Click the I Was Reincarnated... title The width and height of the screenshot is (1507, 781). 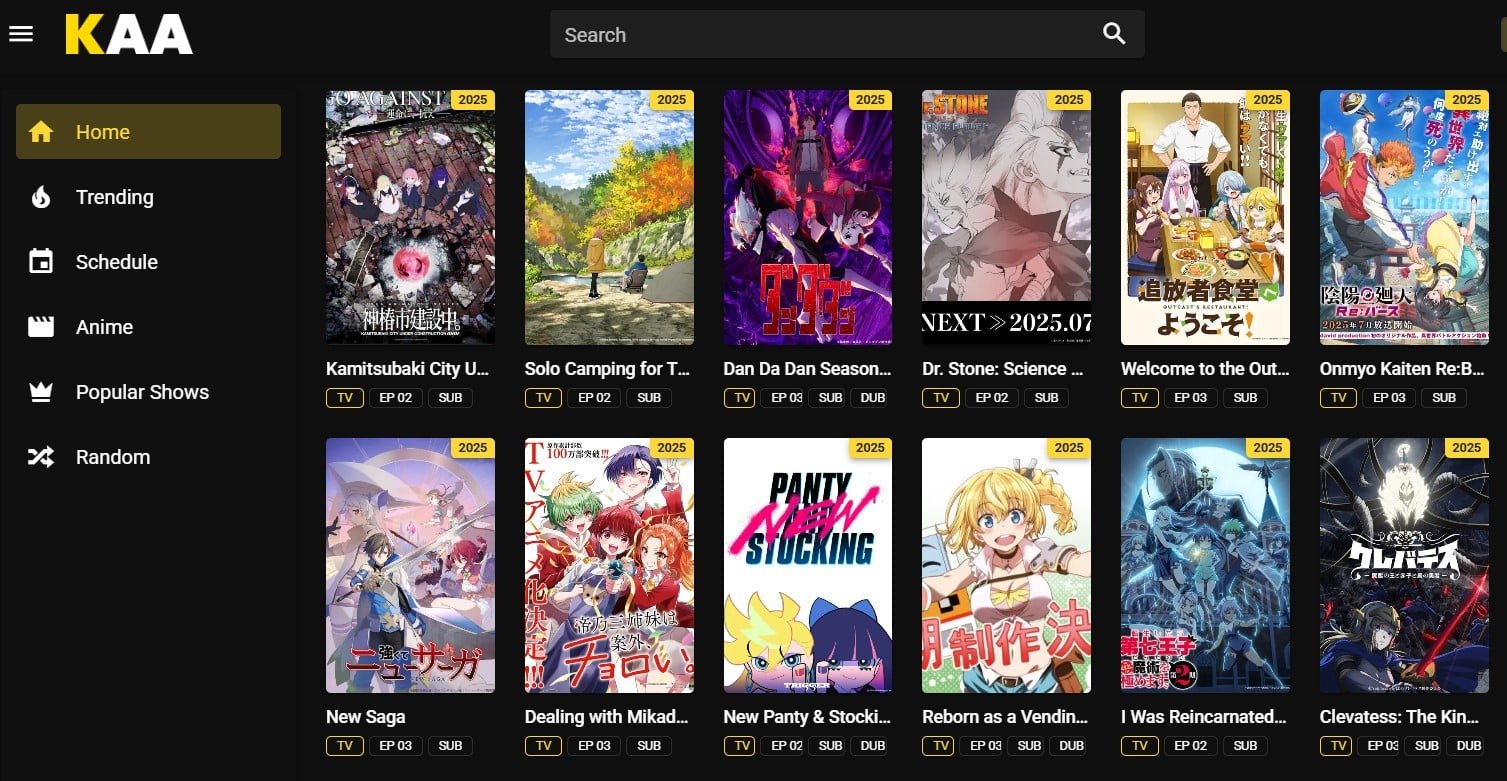click(1204, 717)
